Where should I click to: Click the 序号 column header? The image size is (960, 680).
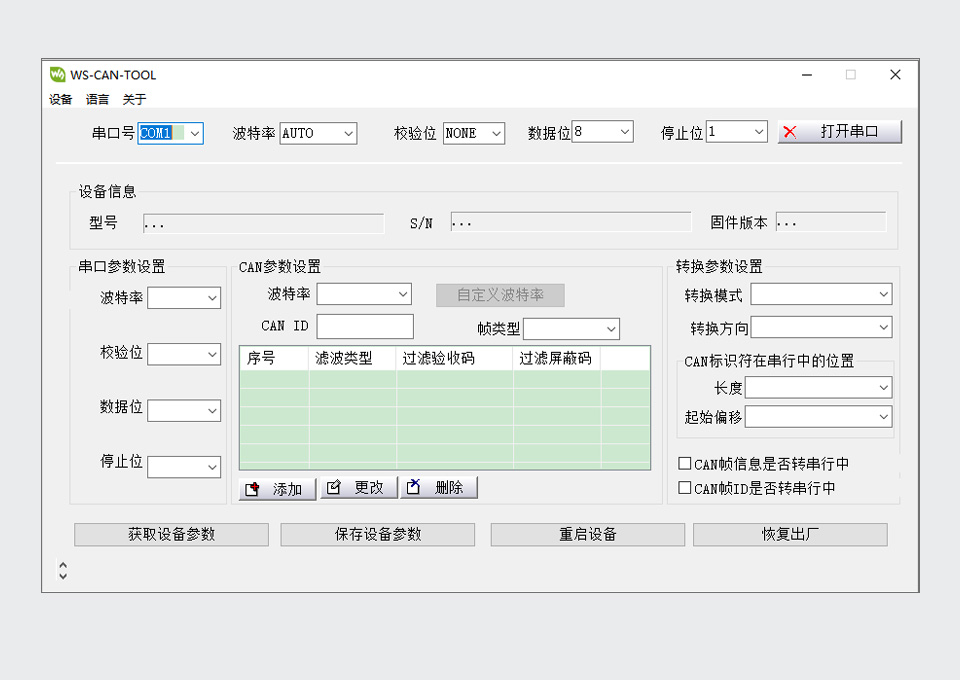coord(274,358)
